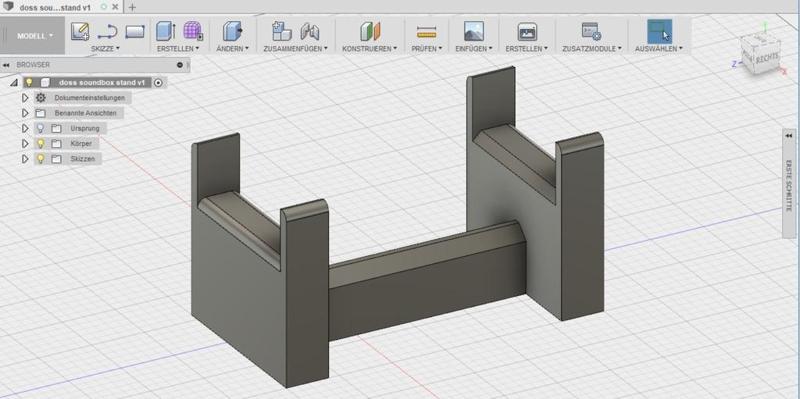Click the Measure ruler icon
Image resolution: width=800 pixels, height=399 pixels.
[427, 32]
